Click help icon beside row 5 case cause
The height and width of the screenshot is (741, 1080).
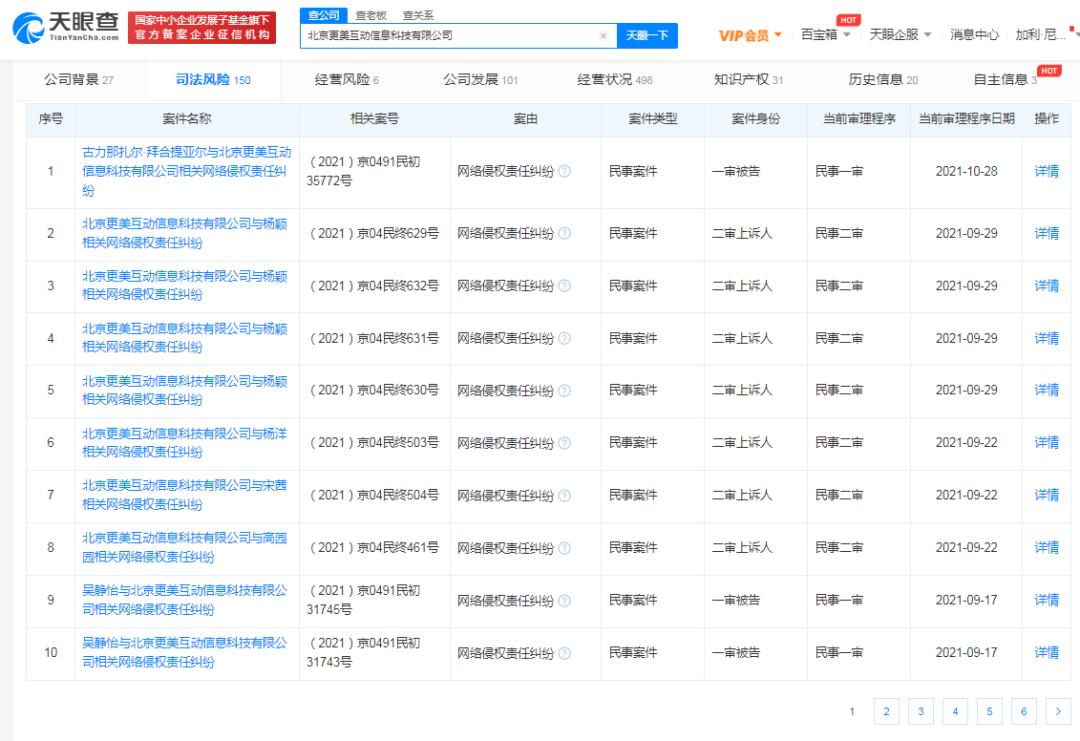coord(565,390)
